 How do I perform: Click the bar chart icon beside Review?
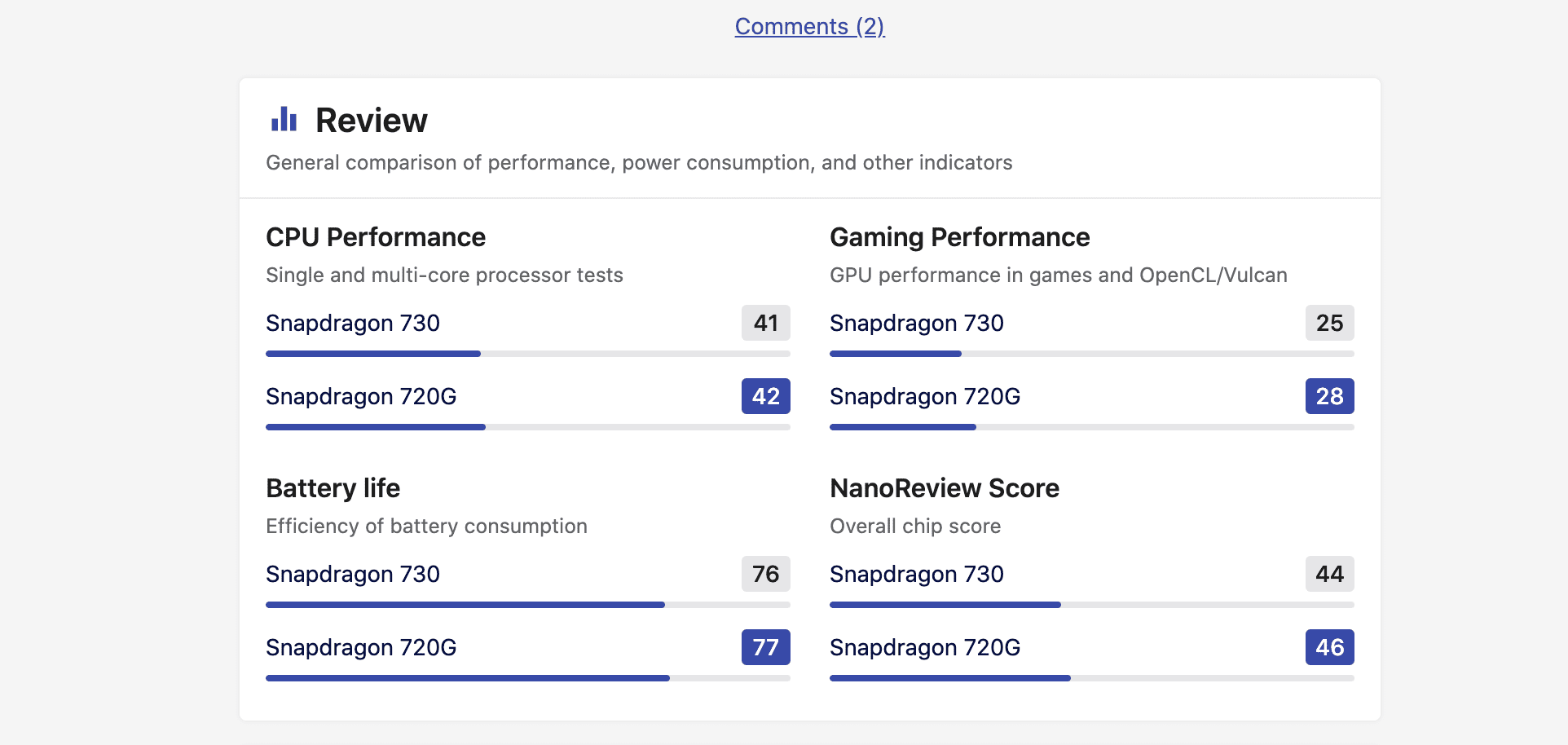[x=284, y=119]
